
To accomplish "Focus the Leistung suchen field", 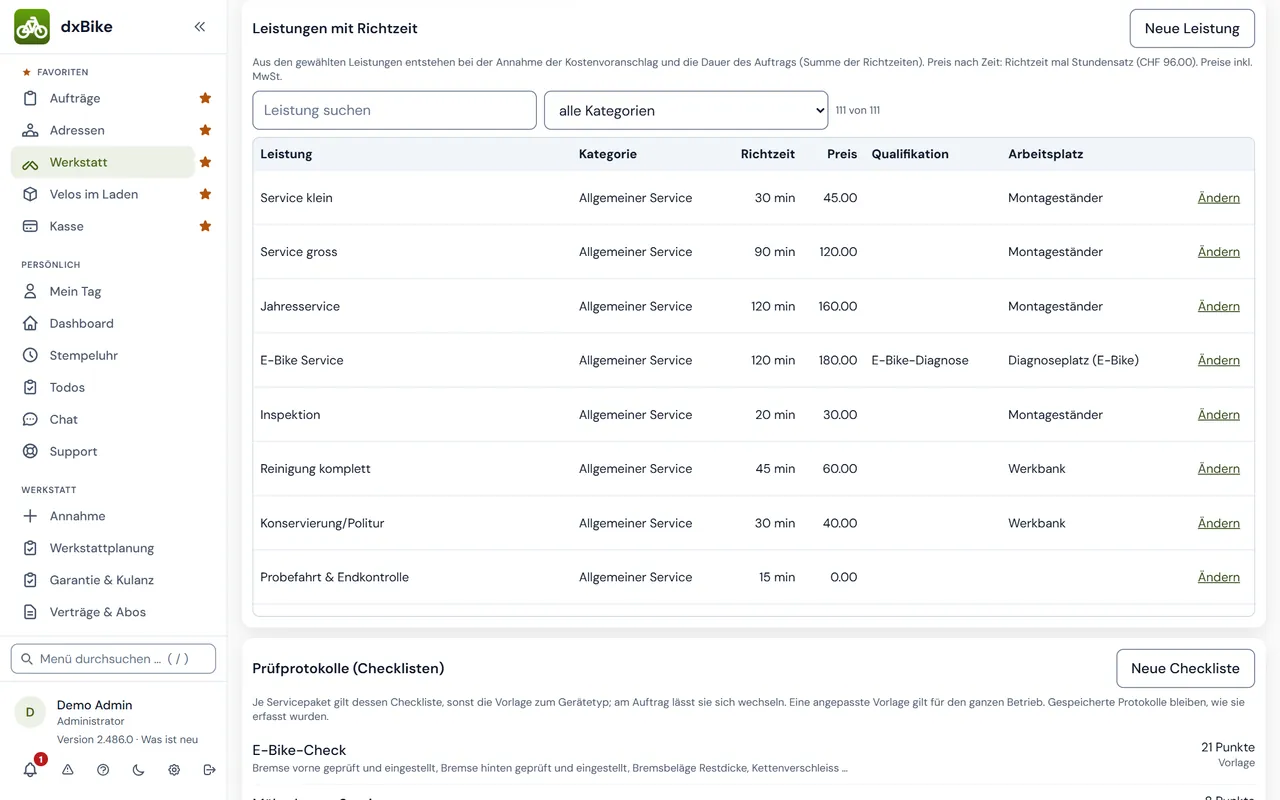I will point(394,110).
